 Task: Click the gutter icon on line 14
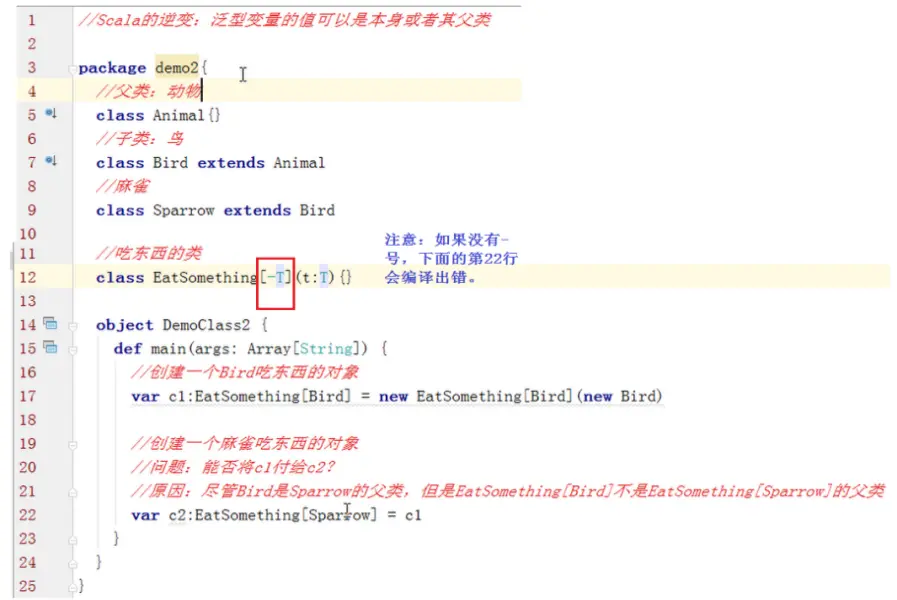(50, 324)
